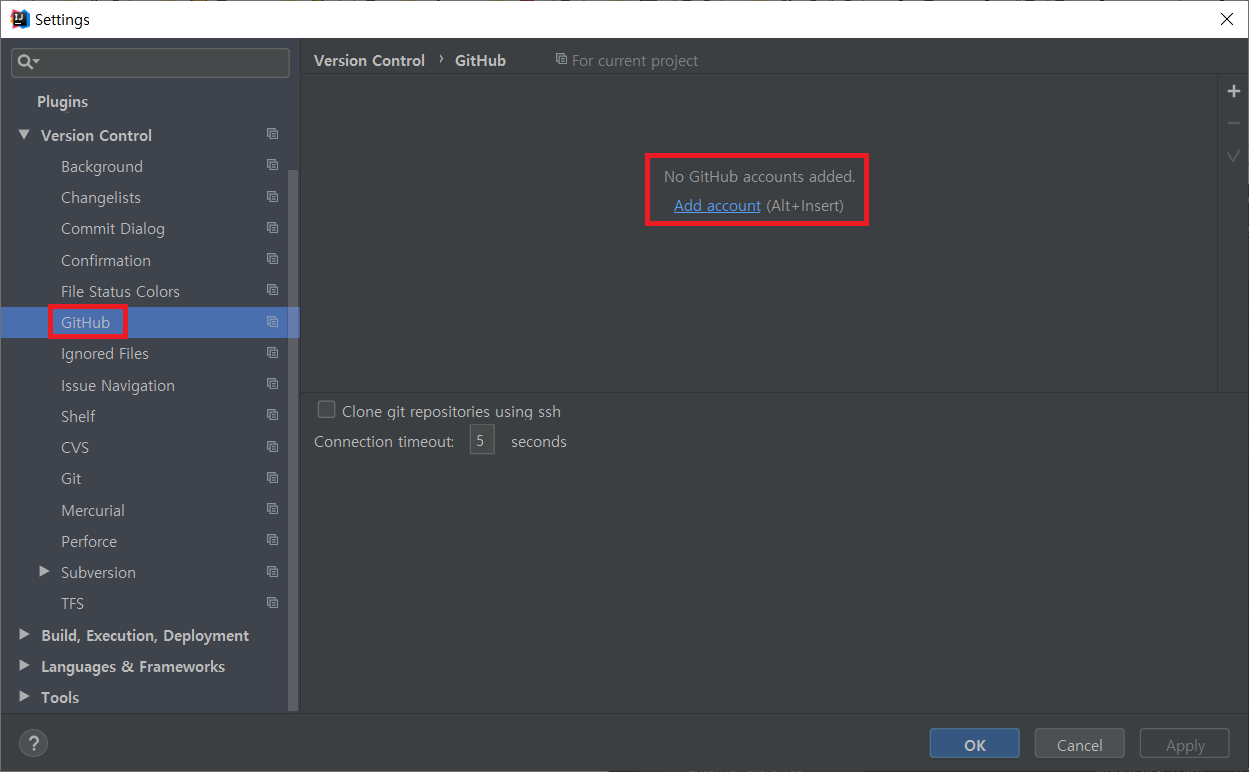
Task: Click project-level icon beside Ignored Files row
Action: pos(272,353)
